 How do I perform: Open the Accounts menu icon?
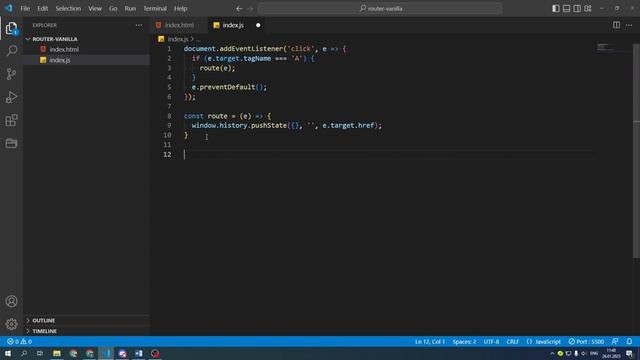click(11, 301)
